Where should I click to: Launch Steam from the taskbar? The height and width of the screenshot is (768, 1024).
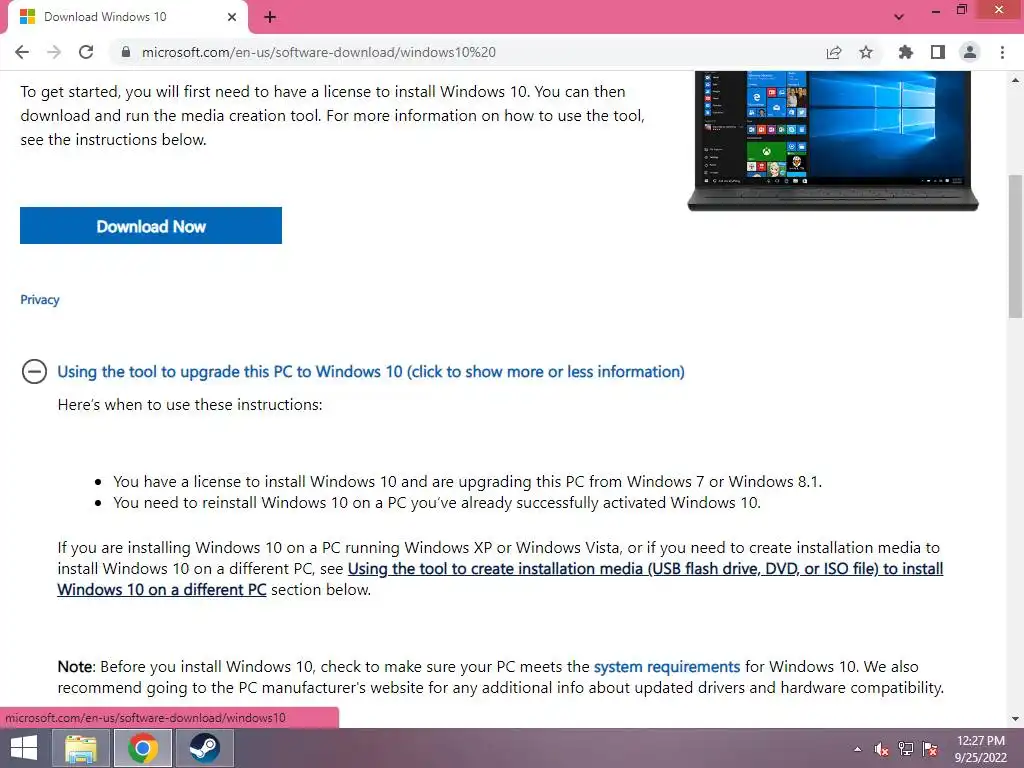click(x=204, y=748)
